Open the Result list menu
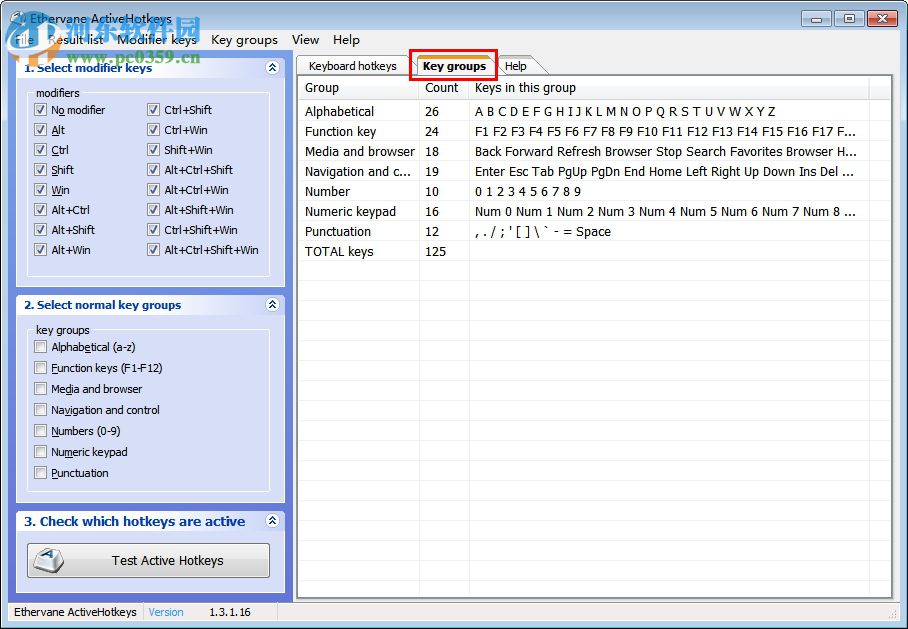The width and height of the screenshot is (908, 629). pyautogui.click(x=75, y=40)
